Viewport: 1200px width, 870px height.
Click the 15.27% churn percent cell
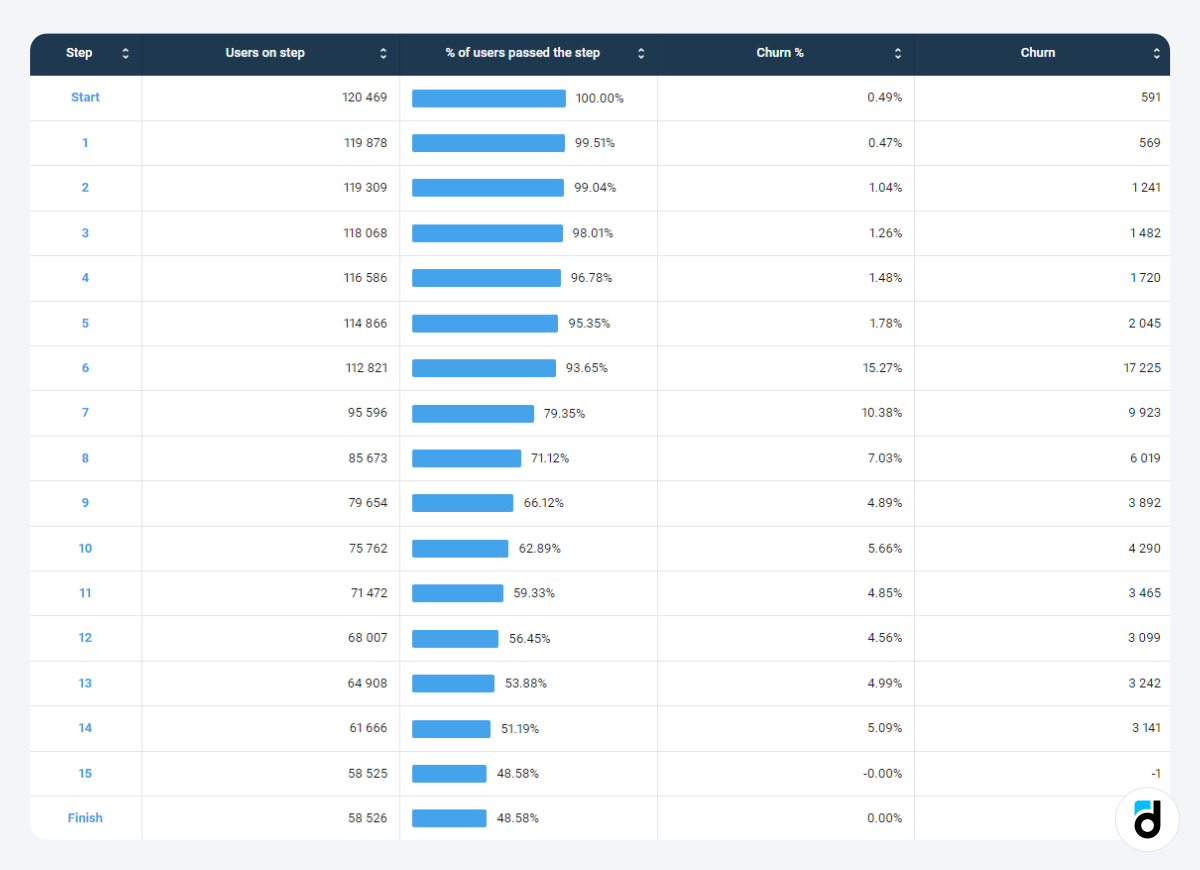(883, 368)
